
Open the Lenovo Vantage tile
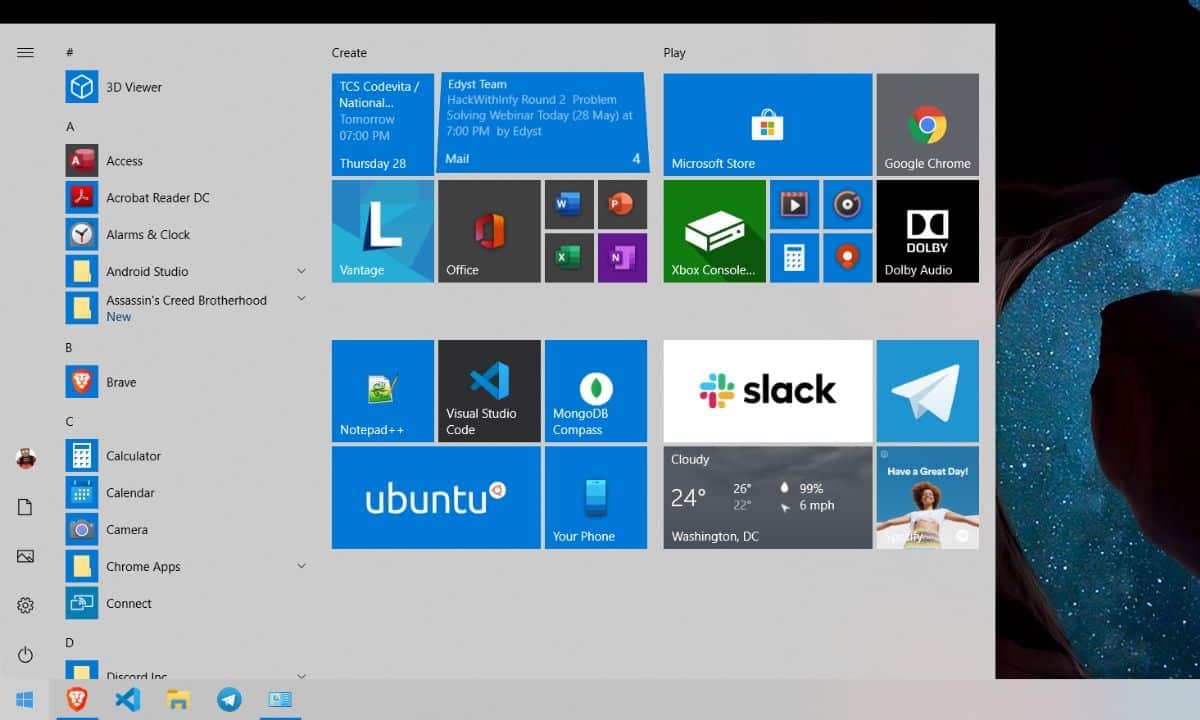382,230
